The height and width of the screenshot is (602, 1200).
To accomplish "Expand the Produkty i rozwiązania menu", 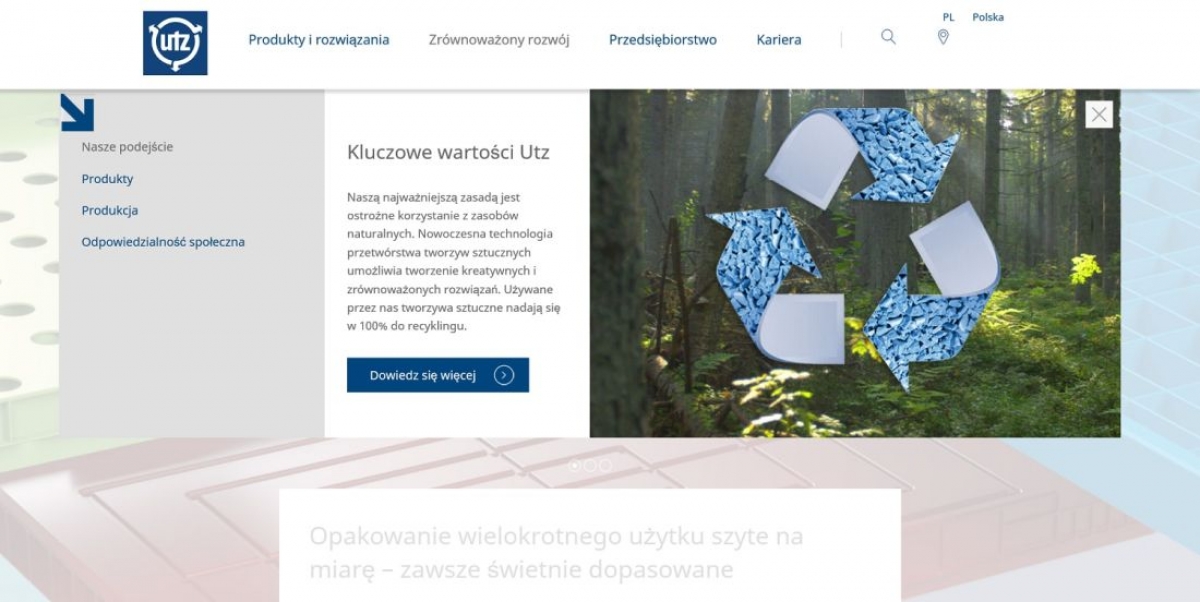I will click(x=319, y=40).
